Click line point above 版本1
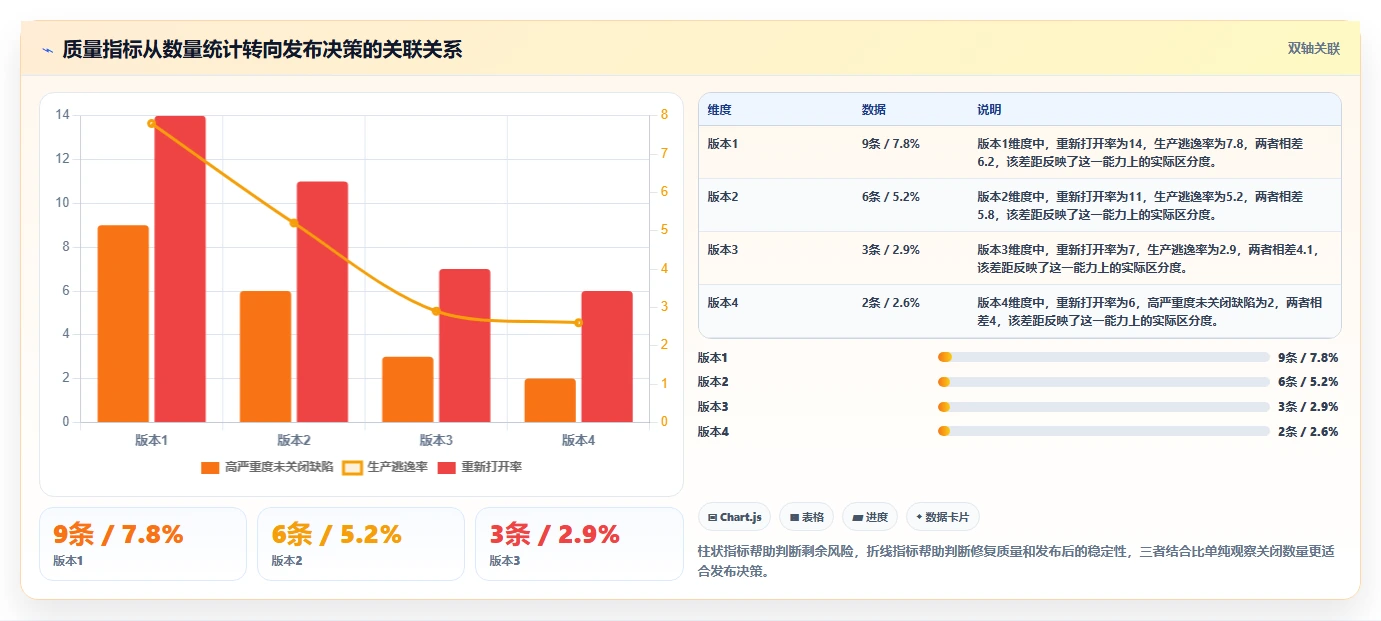Image resolution: width=1381 pixels, height=621 pixels. [152, 123]
